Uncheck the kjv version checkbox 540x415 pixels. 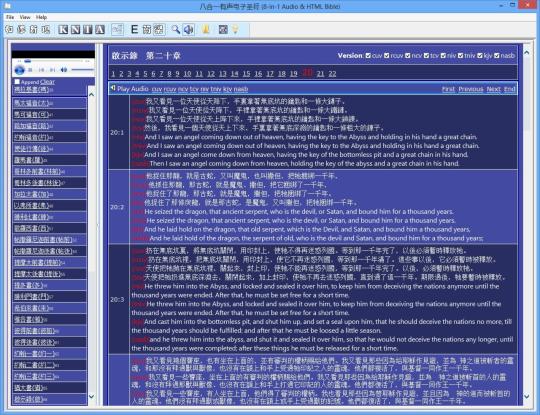click(x=480, y=55)
